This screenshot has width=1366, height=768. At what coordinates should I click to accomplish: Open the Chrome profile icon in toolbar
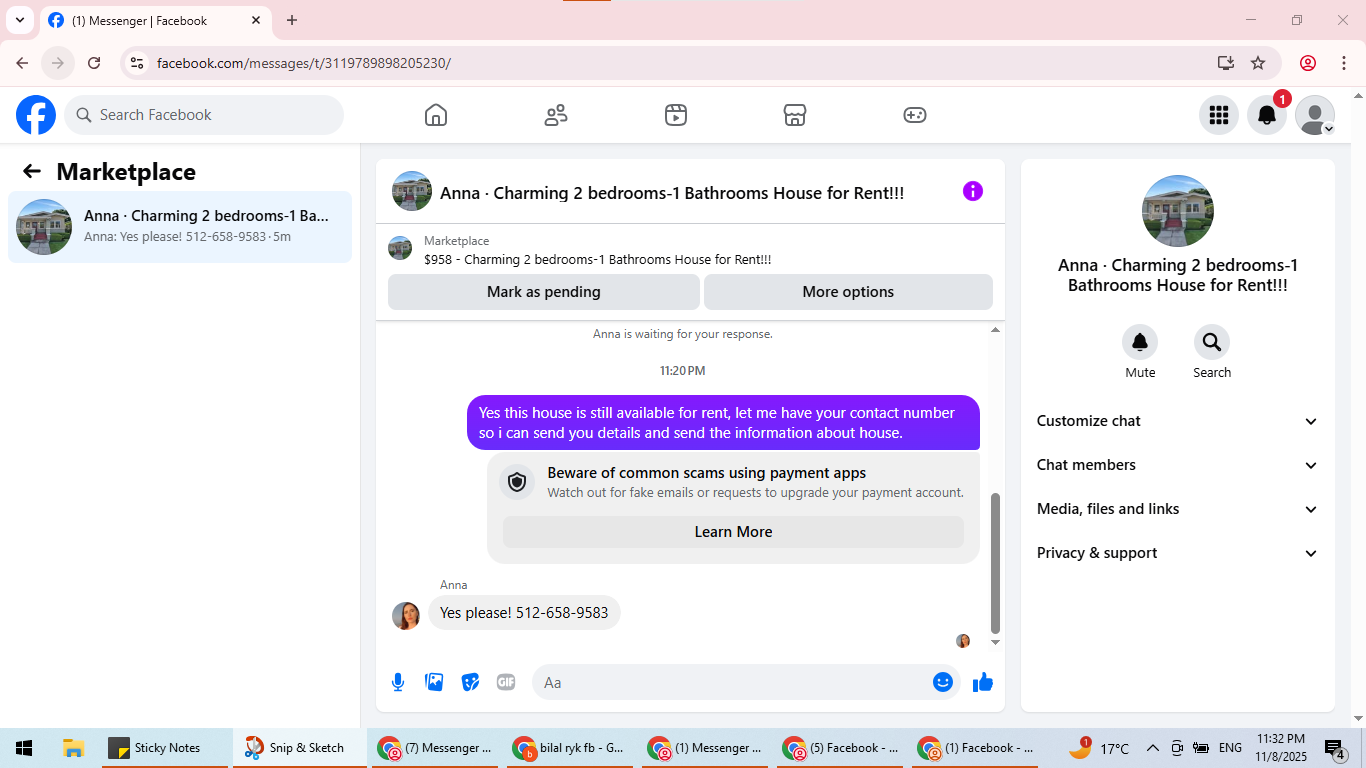[1308, 63]
